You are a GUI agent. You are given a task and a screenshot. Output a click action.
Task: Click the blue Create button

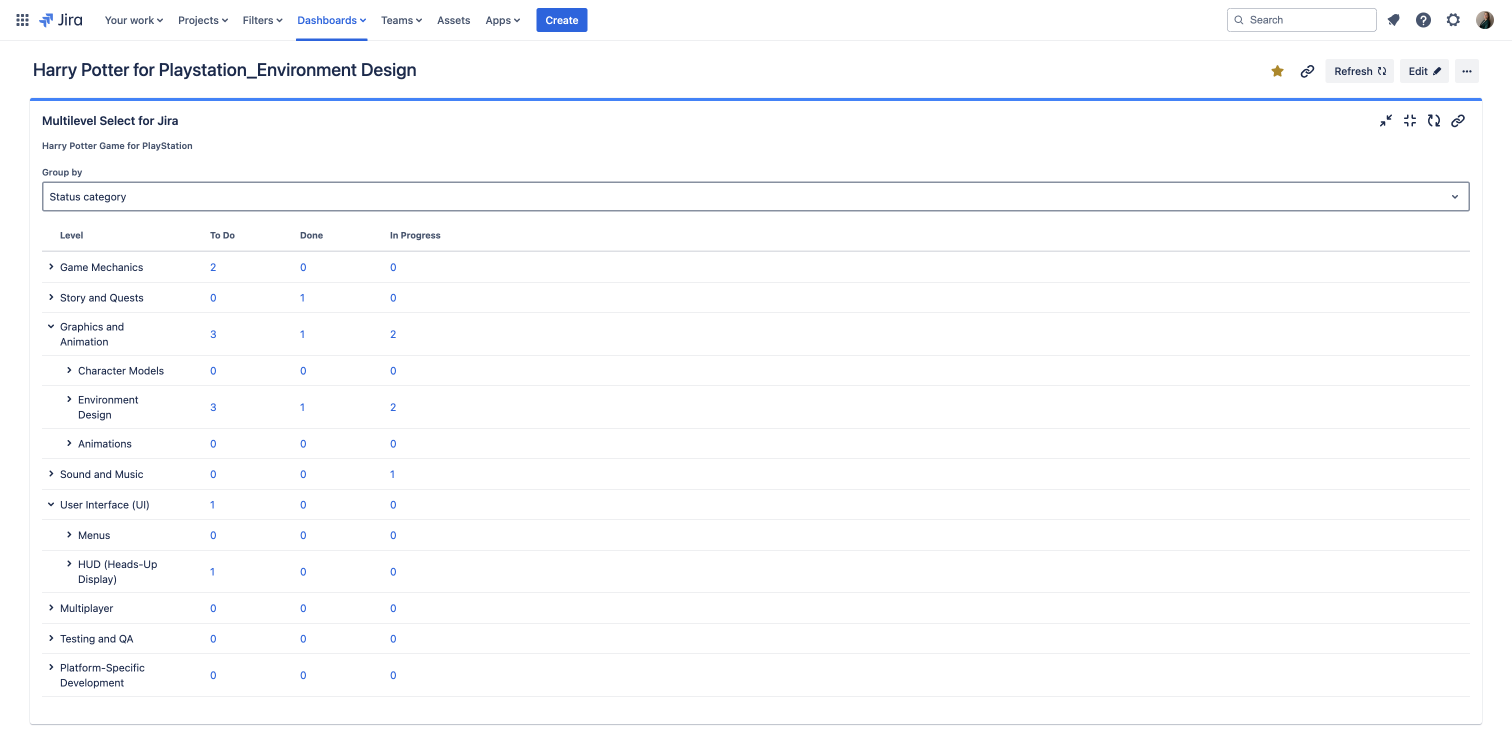(561, 20)
